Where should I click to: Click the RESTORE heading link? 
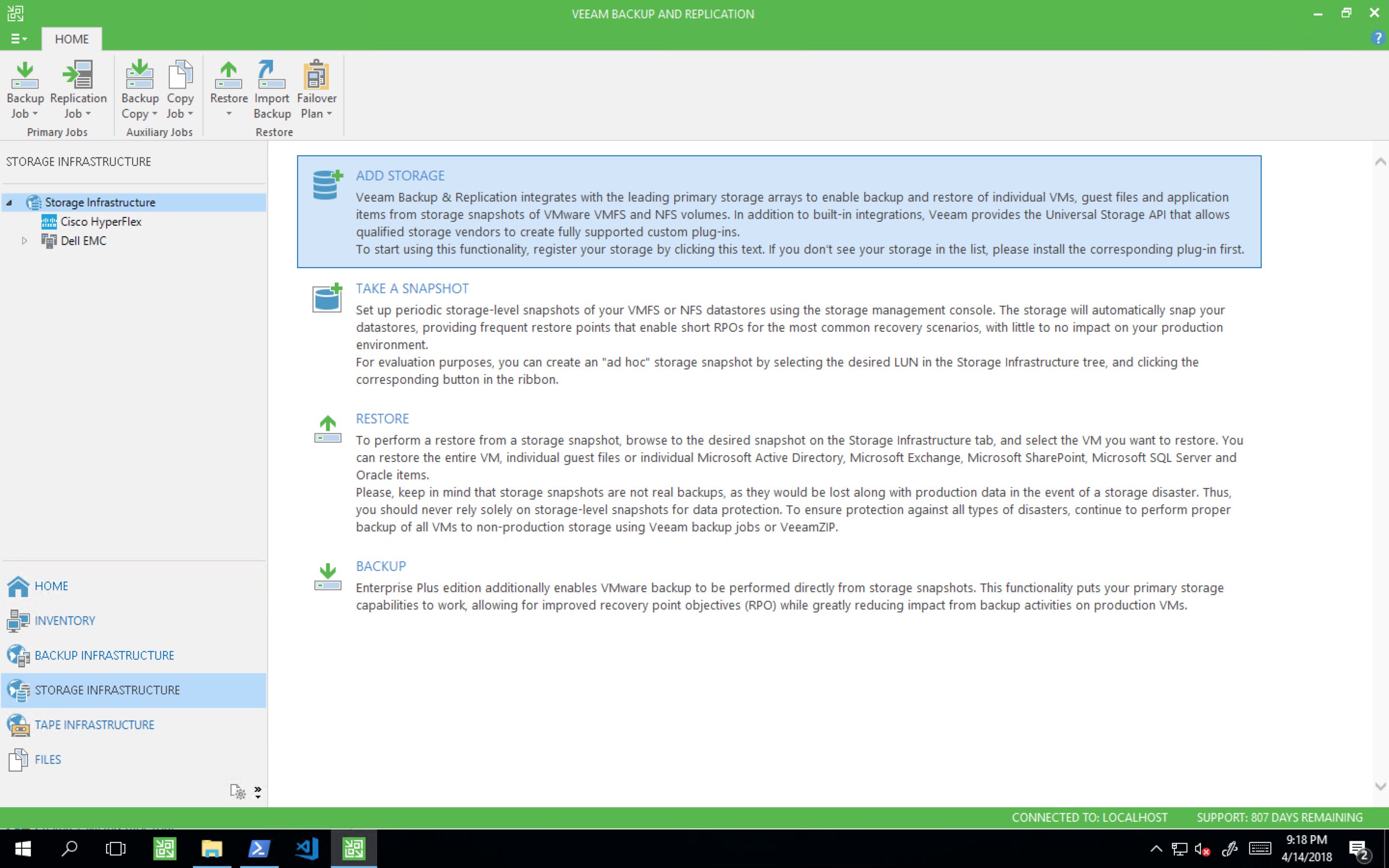coord(382,419)
